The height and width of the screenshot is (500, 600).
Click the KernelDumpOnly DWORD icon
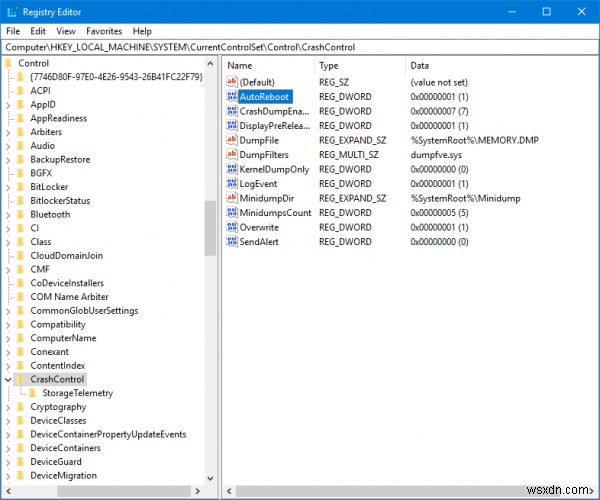232,169
